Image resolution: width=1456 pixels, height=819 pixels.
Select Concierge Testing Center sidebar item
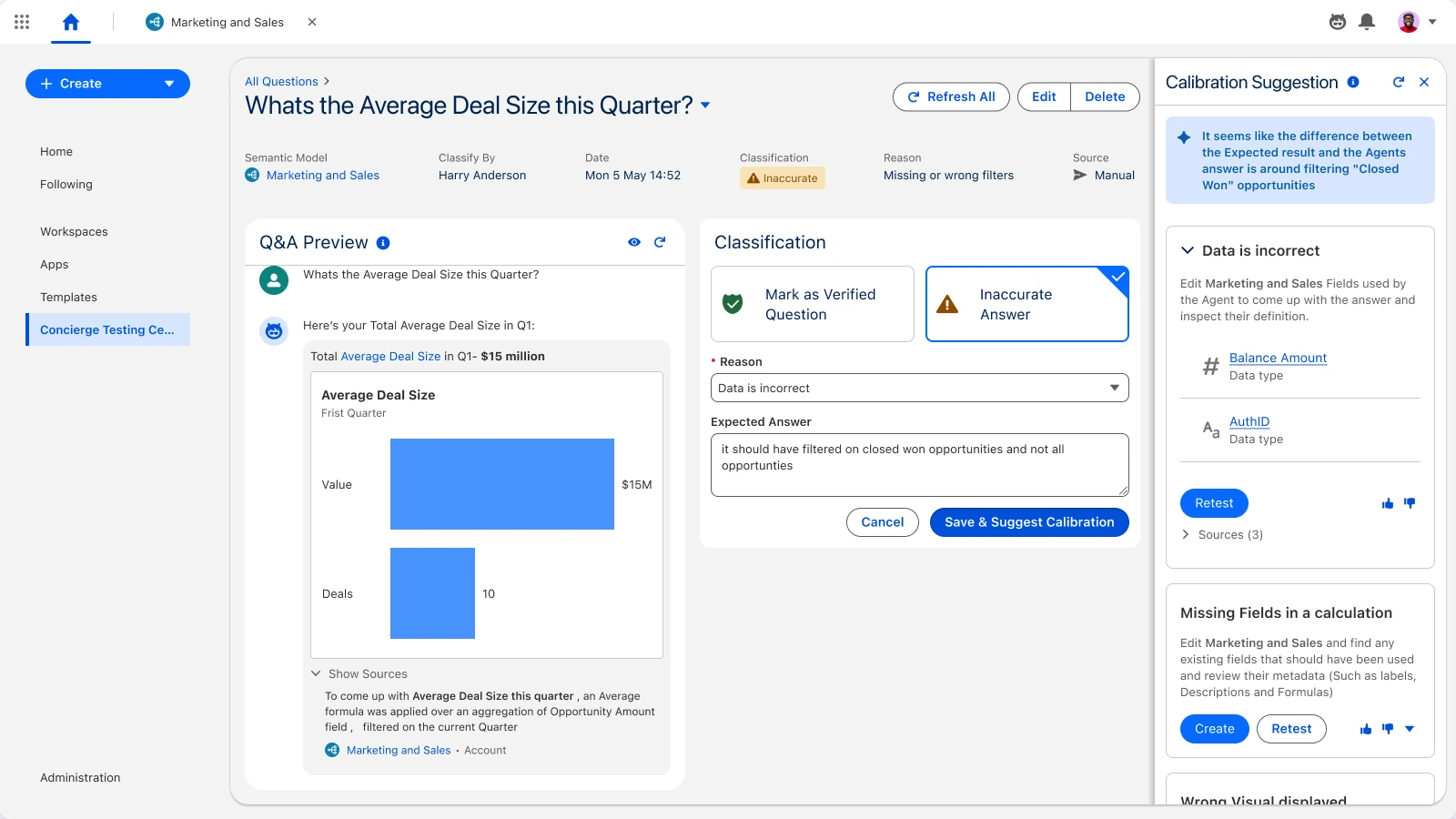click(107, 329)
